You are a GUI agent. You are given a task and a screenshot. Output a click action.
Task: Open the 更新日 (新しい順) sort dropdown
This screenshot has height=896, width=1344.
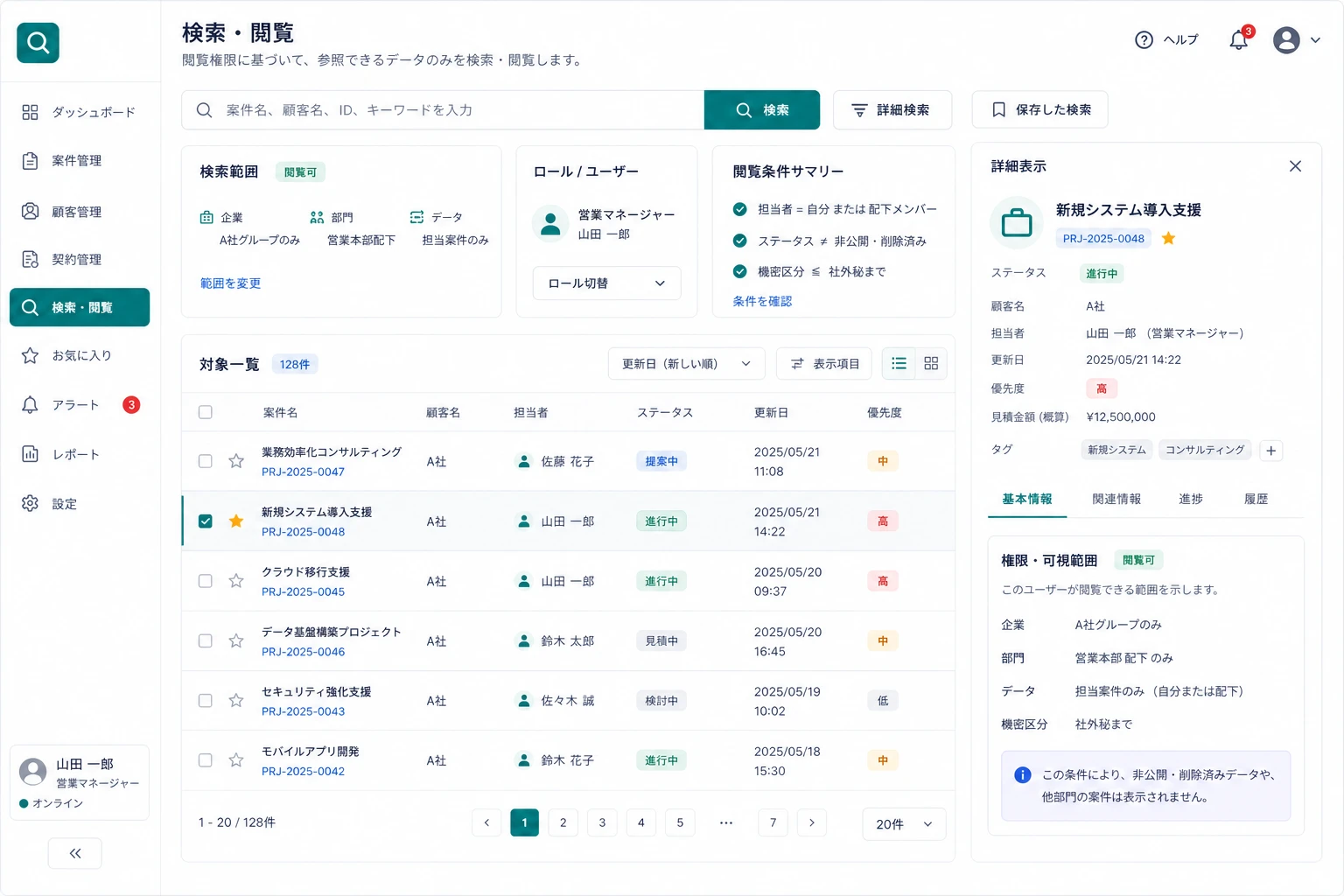687,363
